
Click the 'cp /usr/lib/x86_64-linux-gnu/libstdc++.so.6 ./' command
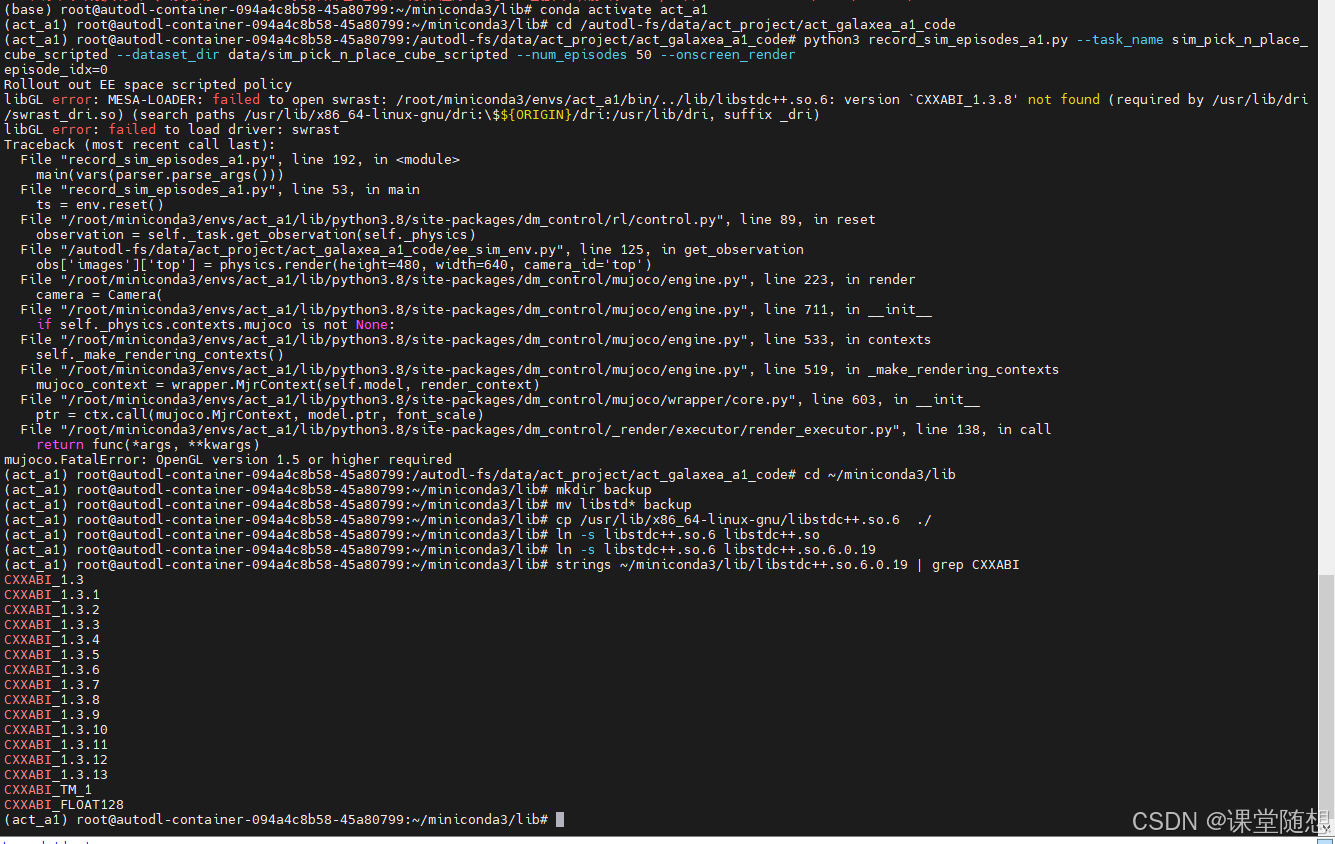[744, 520]
